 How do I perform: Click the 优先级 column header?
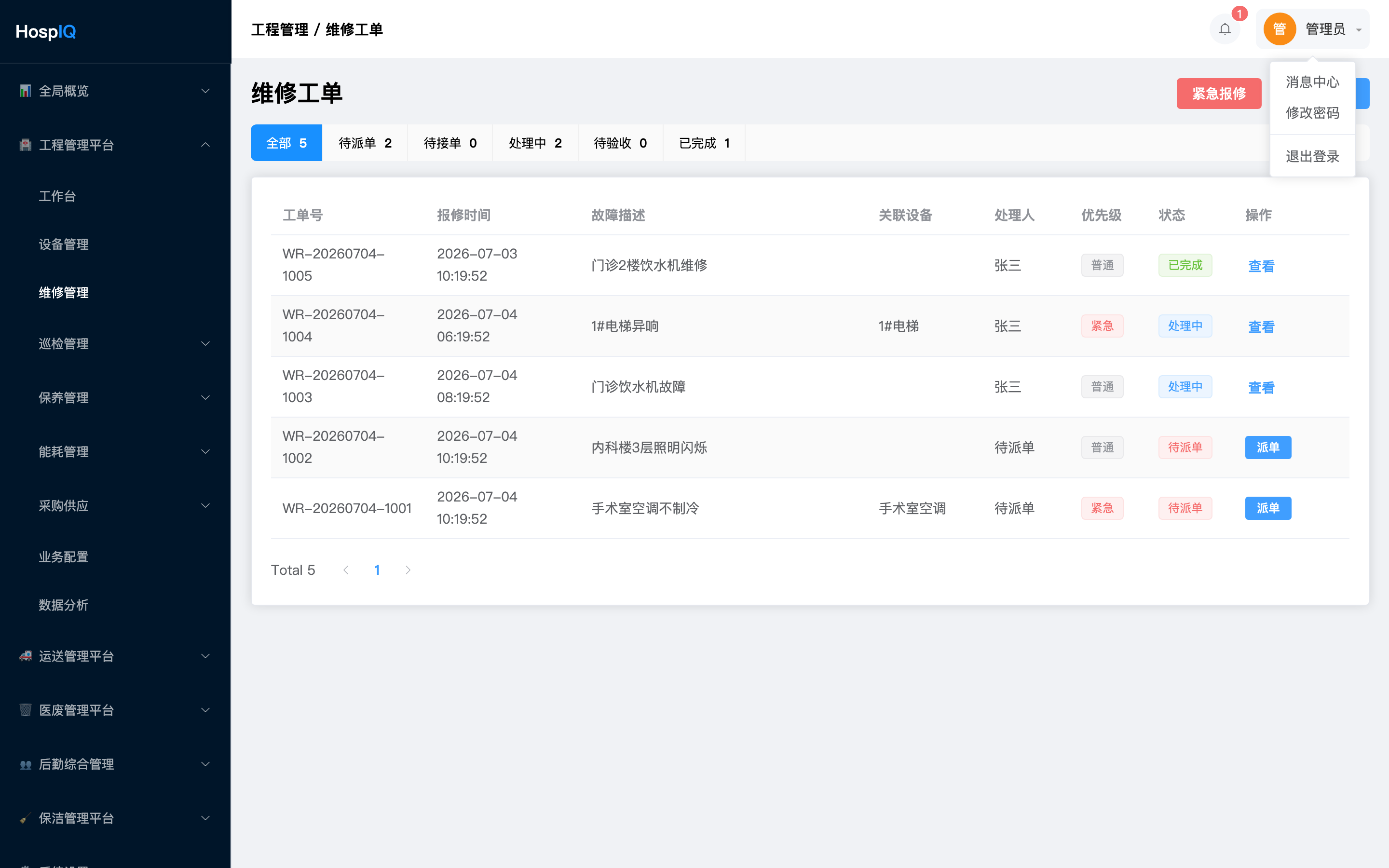click(1101, 215)
